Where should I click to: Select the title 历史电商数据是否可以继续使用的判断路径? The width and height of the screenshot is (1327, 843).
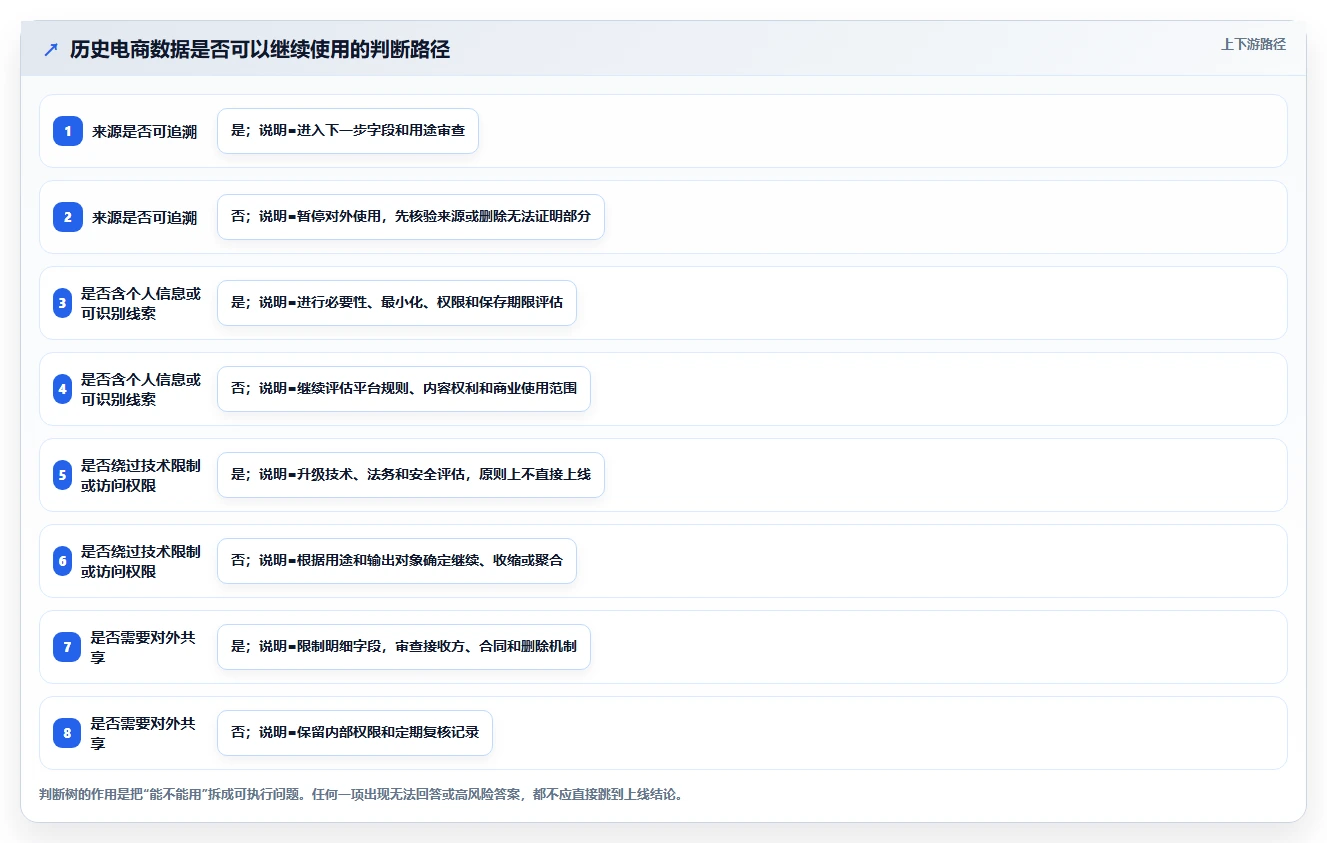point(260,50)
